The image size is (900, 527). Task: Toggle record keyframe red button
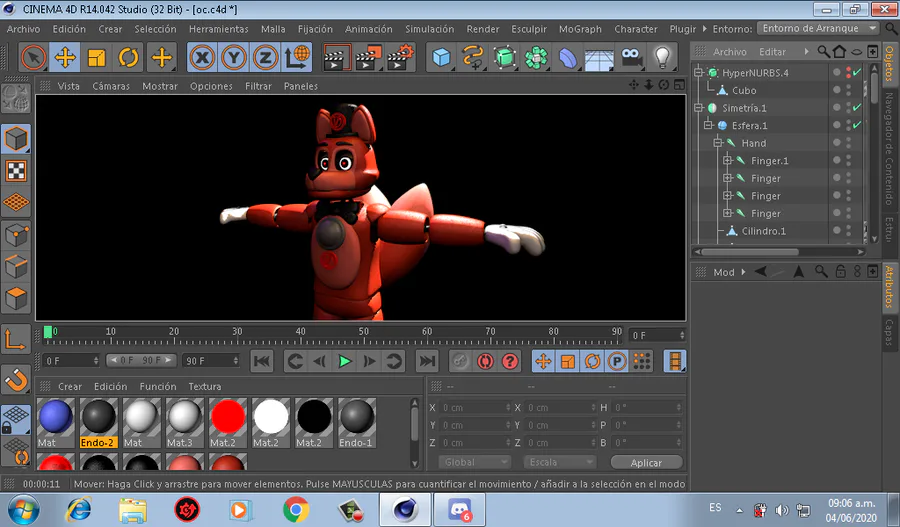485,361
